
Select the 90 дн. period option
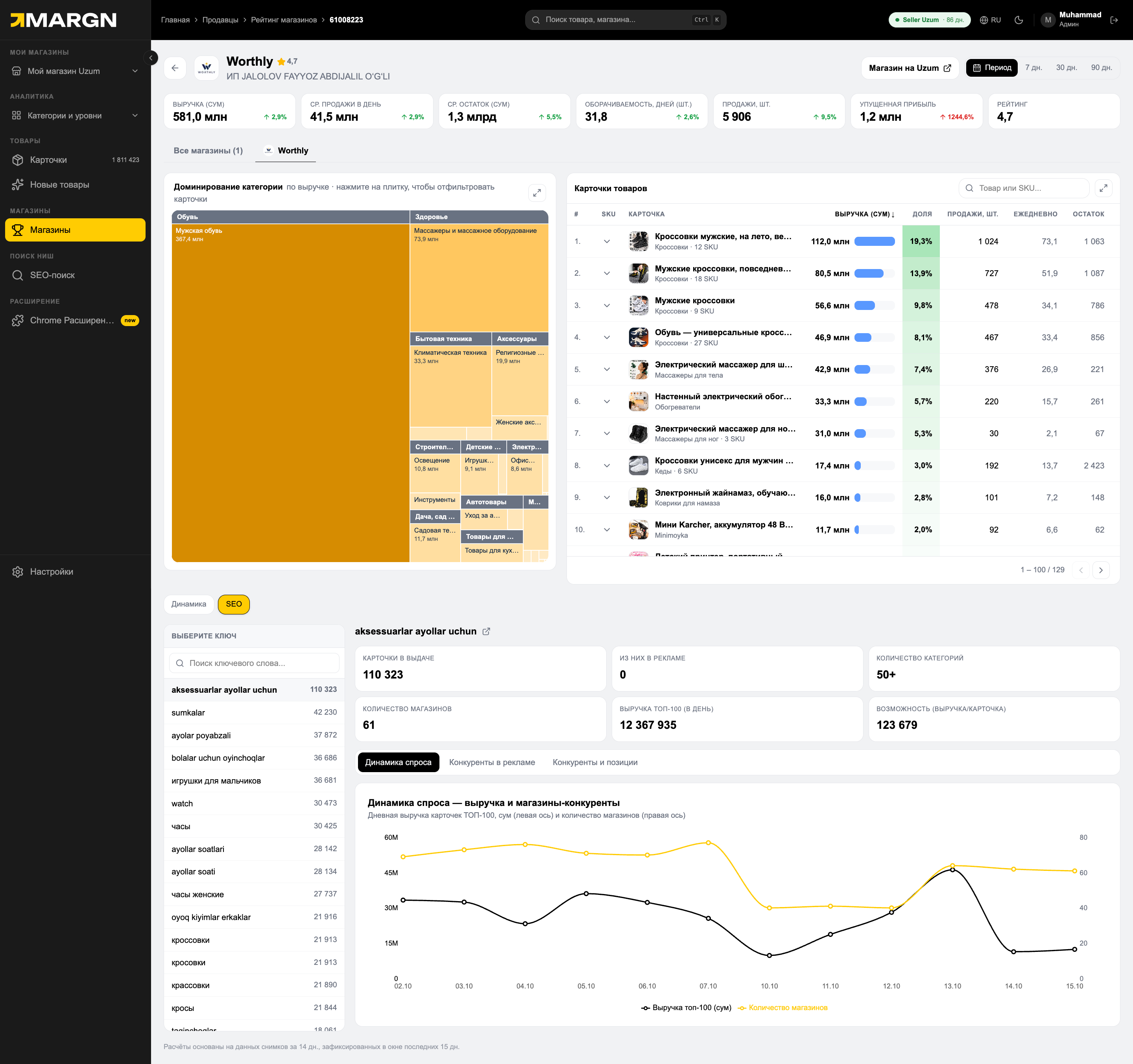(x=1101, y=68)
